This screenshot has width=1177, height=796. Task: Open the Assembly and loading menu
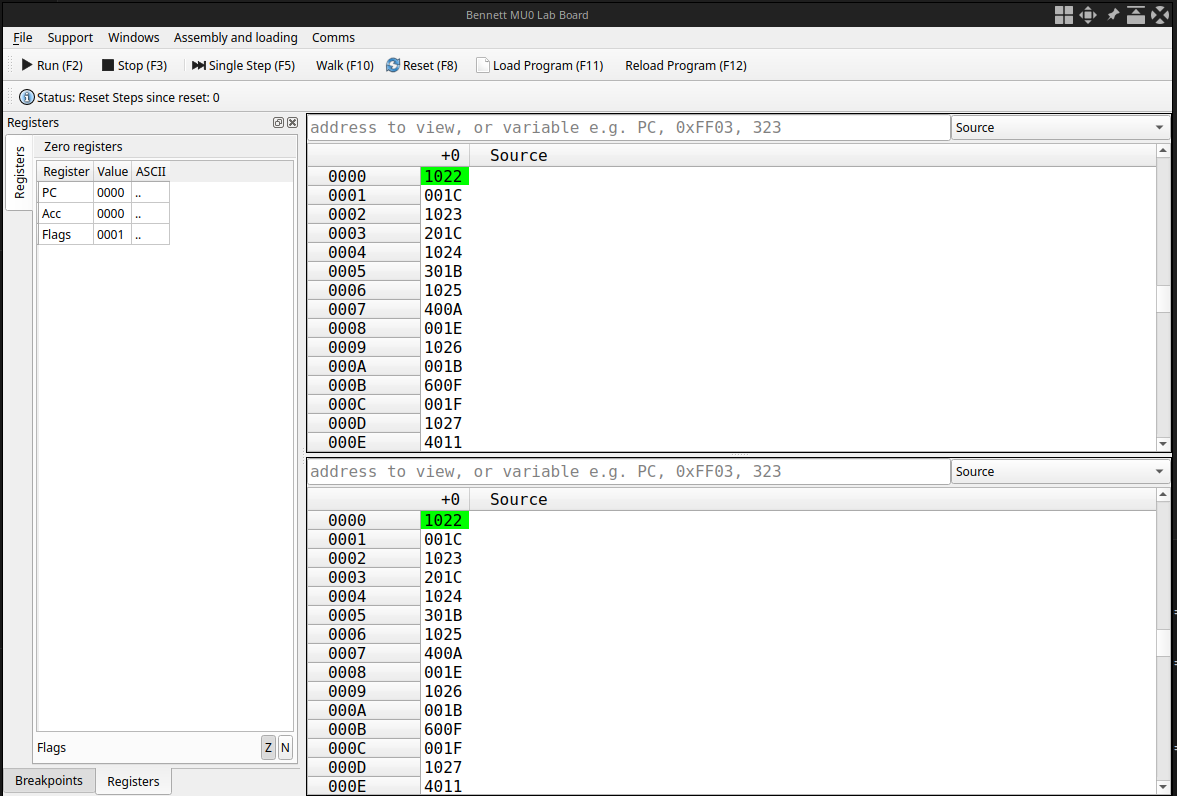point(235,37)
